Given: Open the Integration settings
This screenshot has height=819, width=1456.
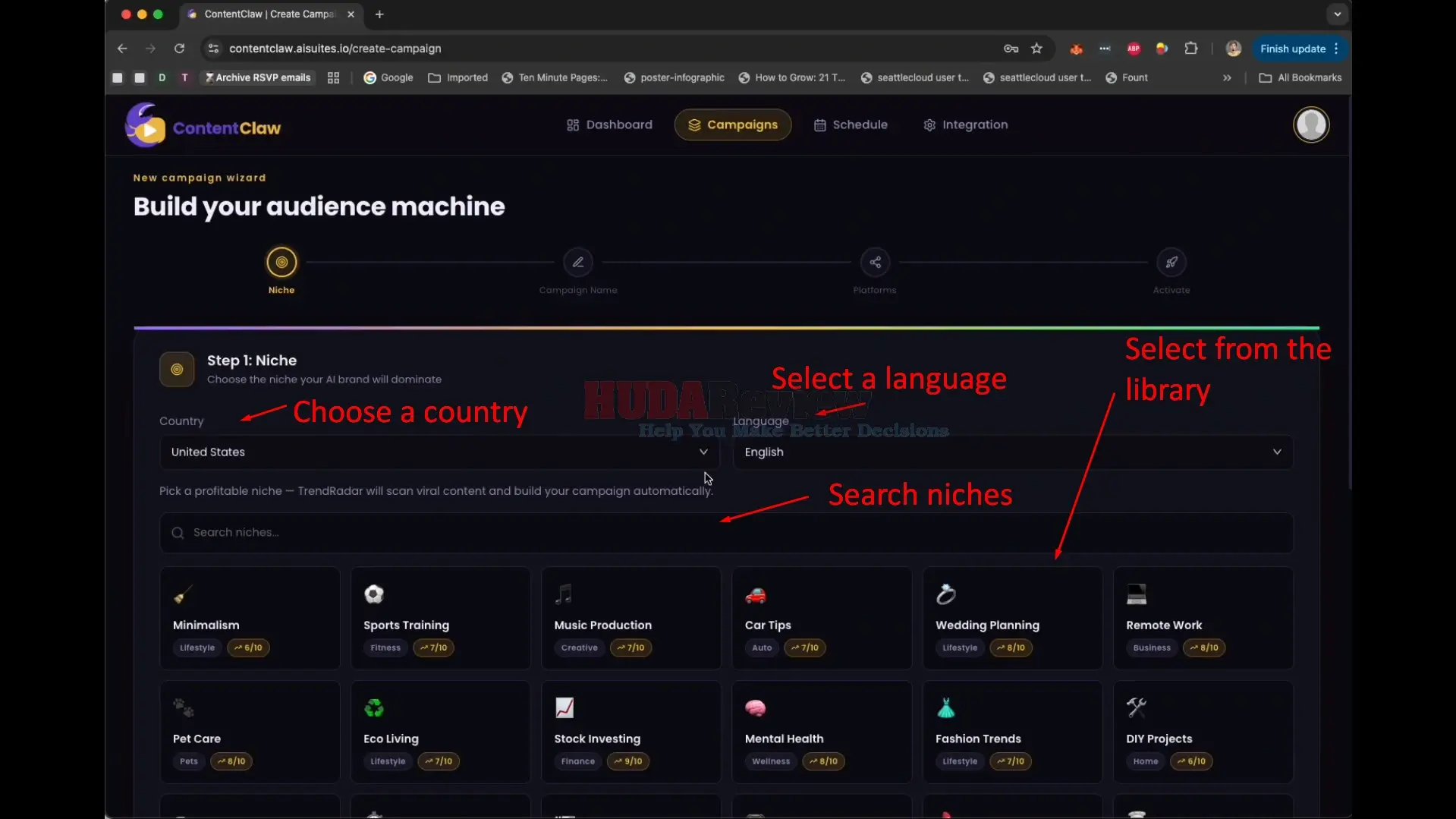Looking at the screenshot, I should pos(965,124).
